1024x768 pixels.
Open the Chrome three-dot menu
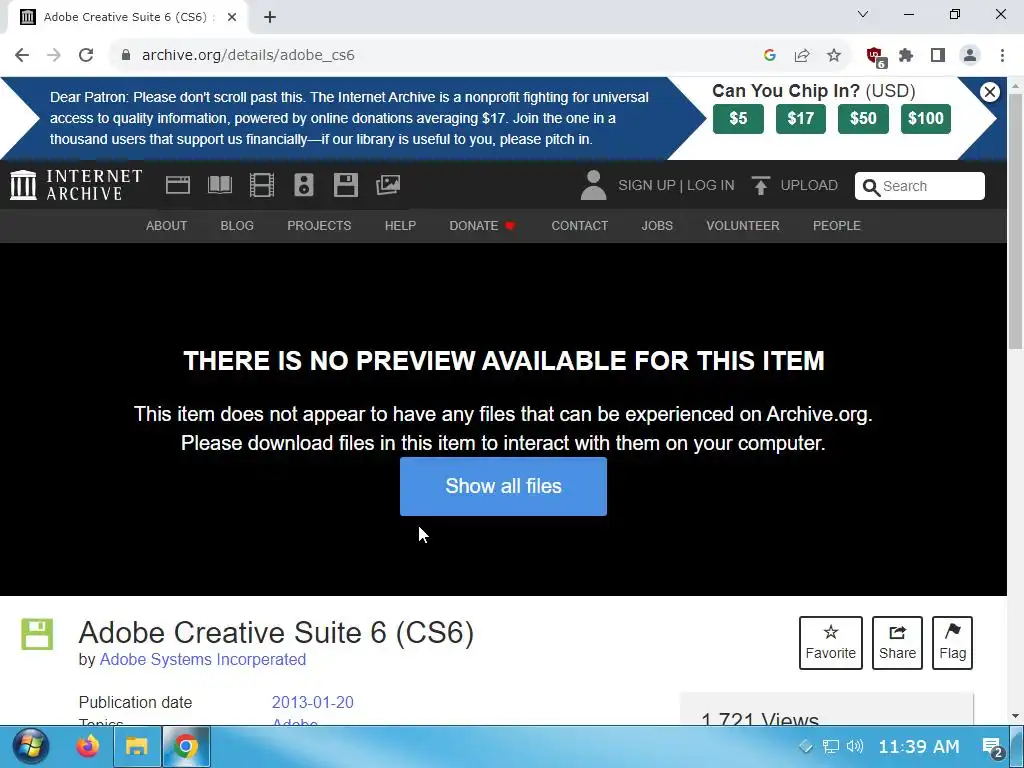tap(1002, 55)
